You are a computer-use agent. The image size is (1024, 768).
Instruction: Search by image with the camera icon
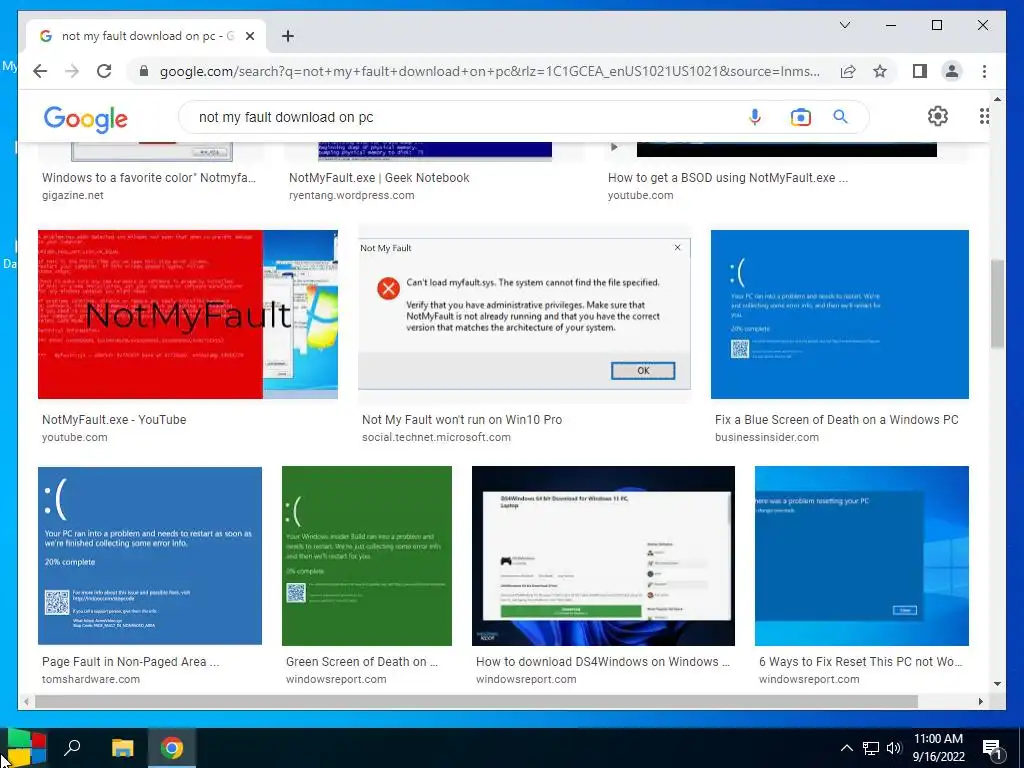(800, 117)
